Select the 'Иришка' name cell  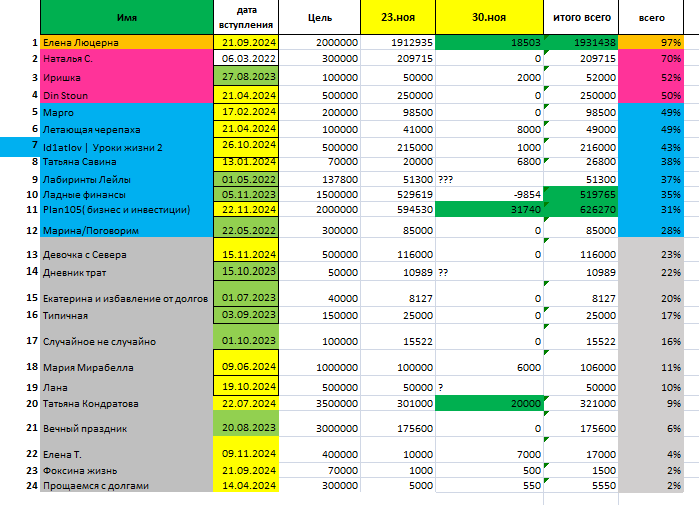(x=127, y=77)
